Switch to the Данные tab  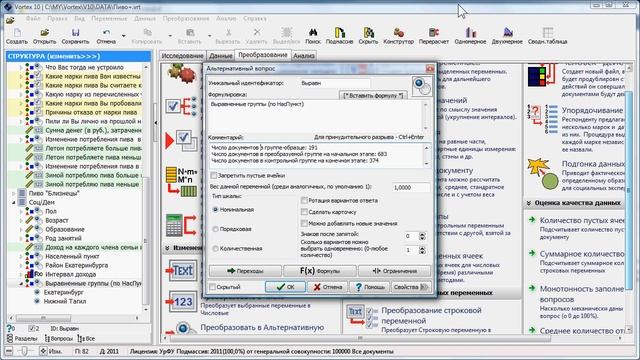point(220,56)
